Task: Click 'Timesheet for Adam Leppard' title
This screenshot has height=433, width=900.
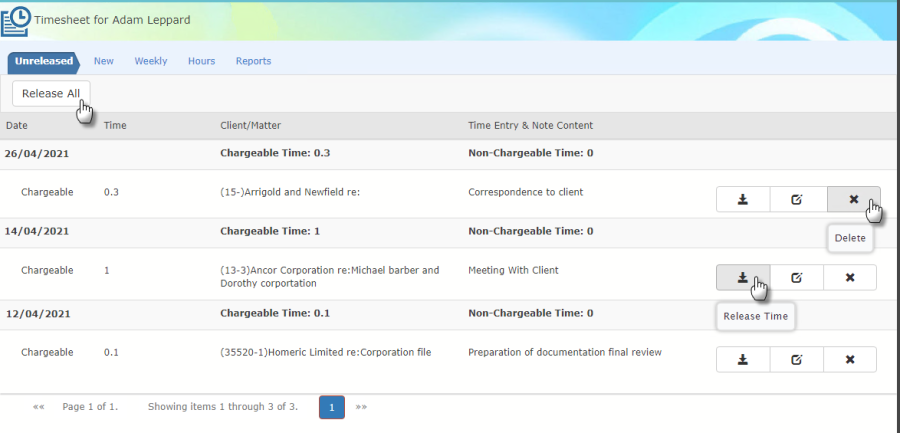Action: (112, 20)
